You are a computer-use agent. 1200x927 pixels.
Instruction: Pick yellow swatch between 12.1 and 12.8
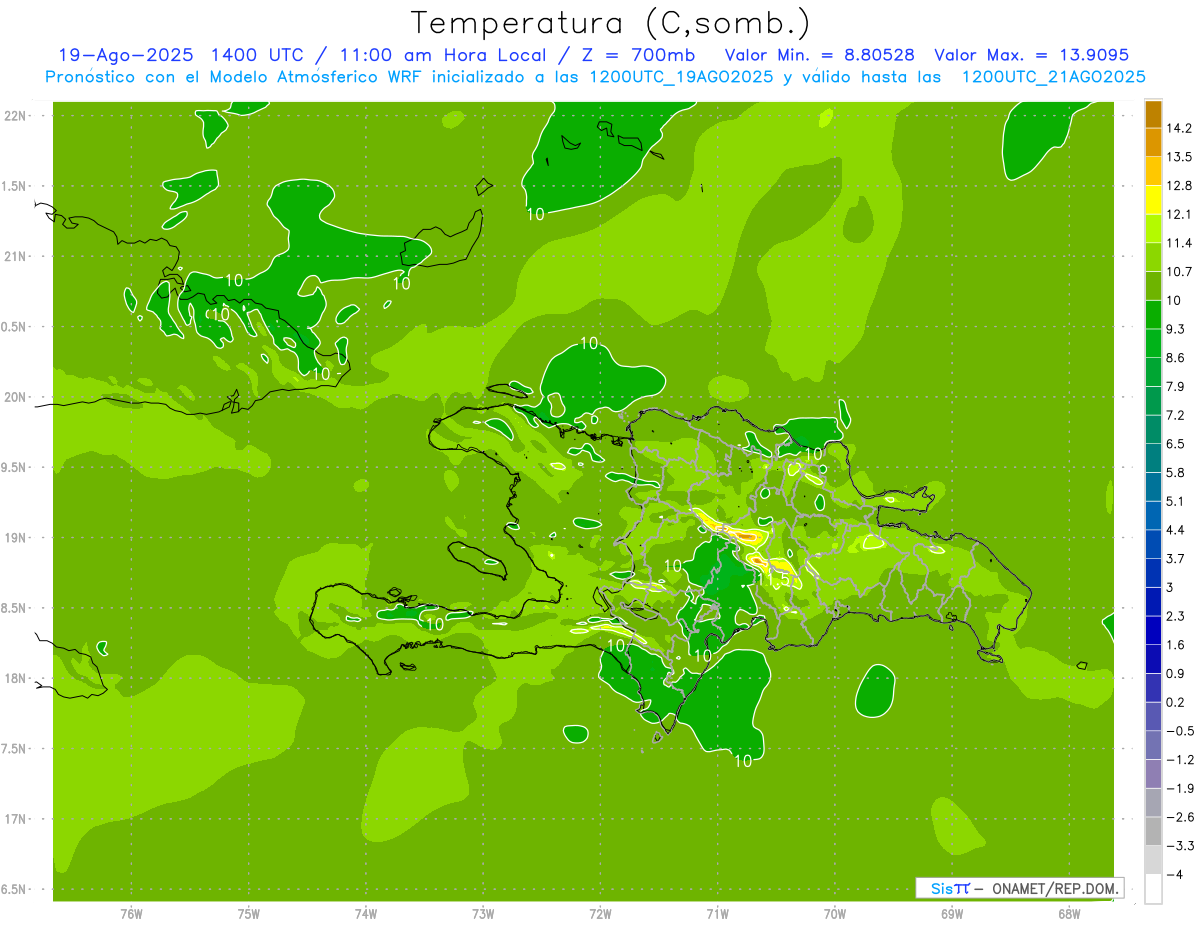[1153, 200]
